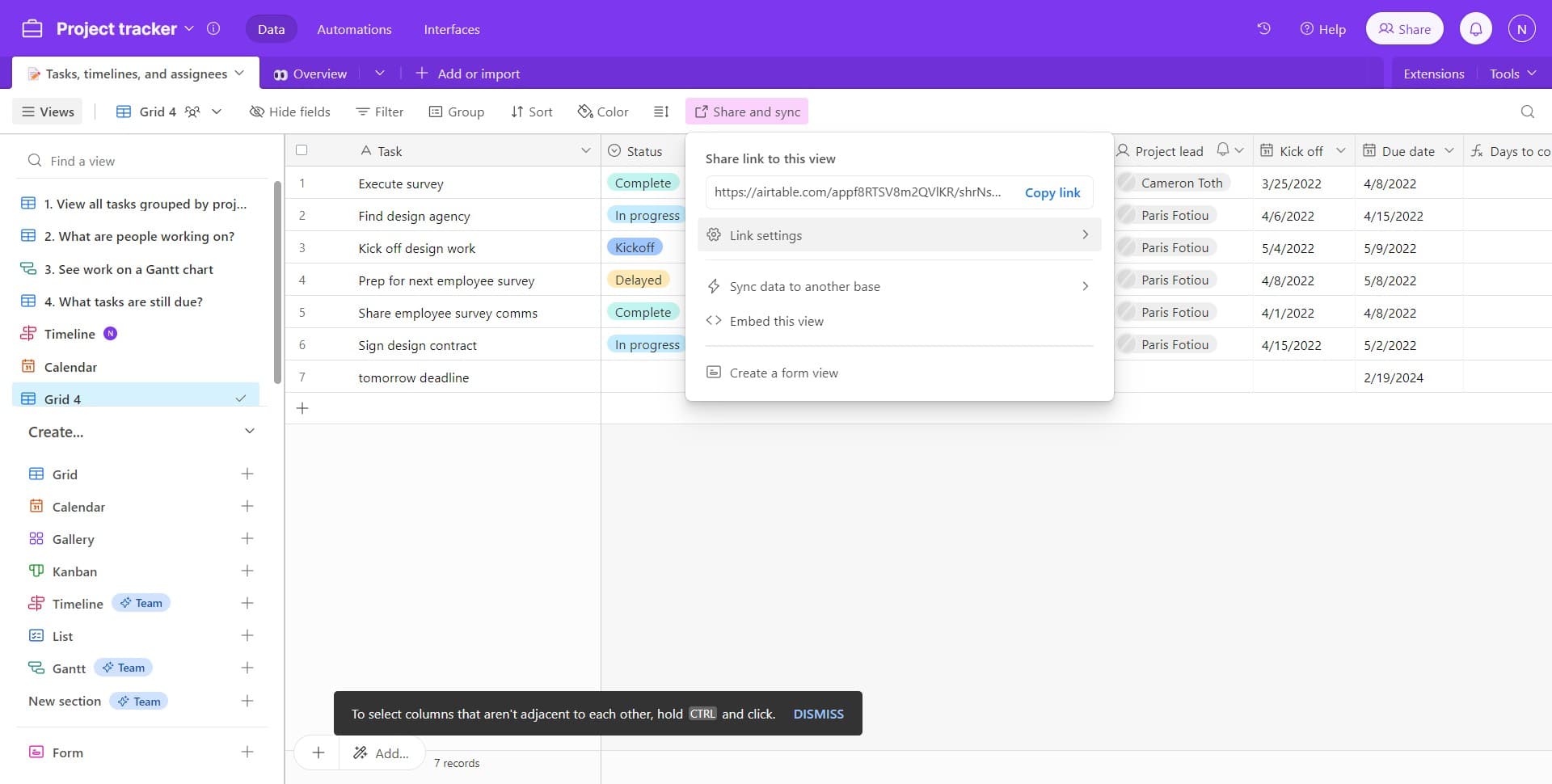Open the Filter options
The width and height of the screenshot is (1552, 784).
pos(378,112)
